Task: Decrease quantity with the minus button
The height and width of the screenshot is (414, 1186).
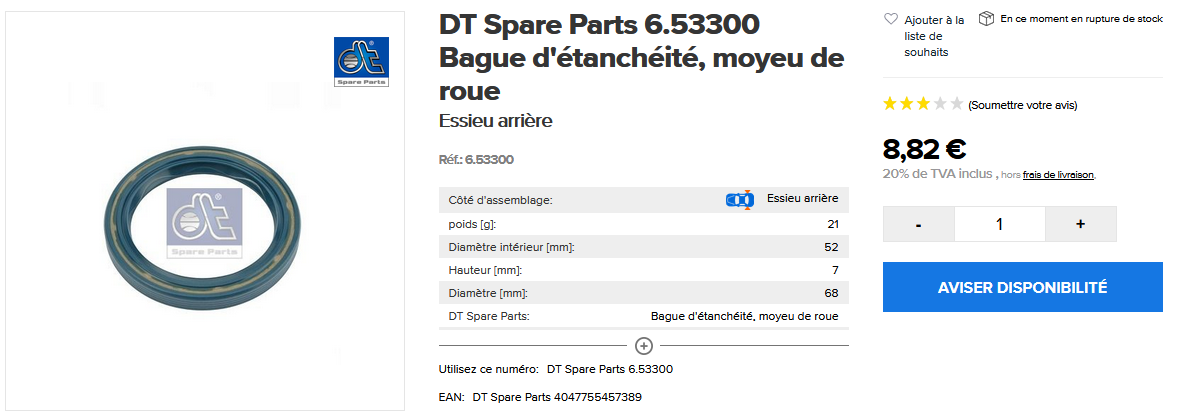Action: tap(919, 224)
